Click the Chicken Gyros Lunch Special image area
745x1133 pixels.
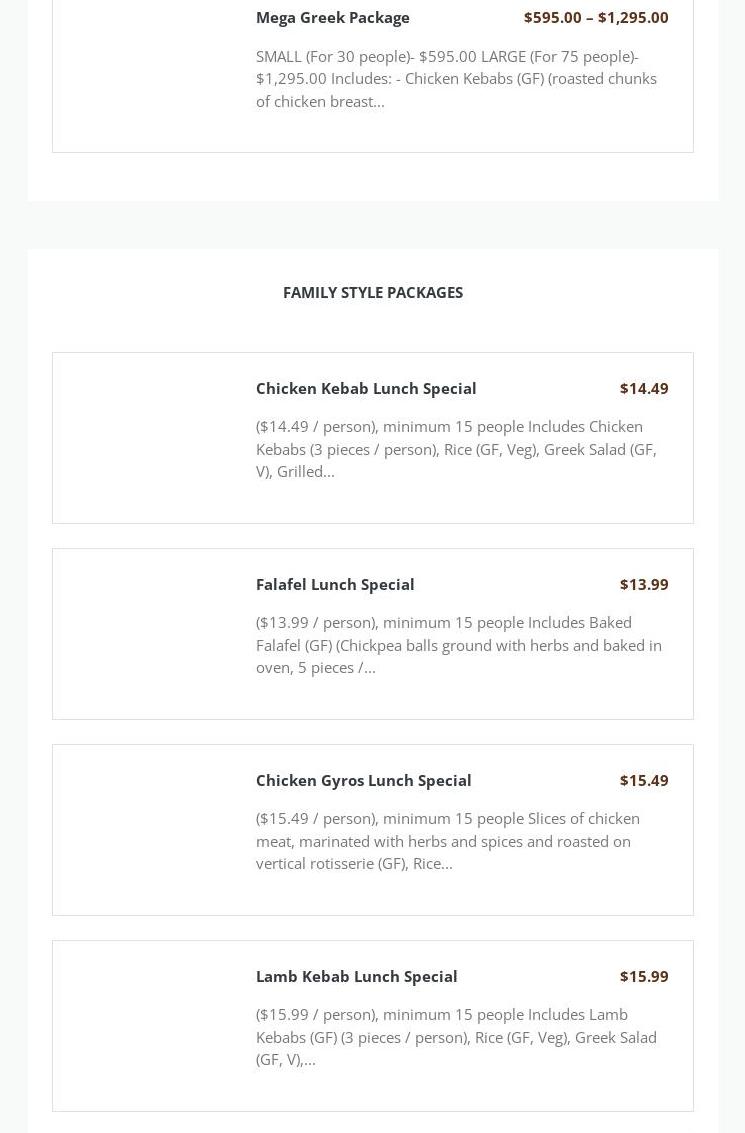click(x=150, y=830)
